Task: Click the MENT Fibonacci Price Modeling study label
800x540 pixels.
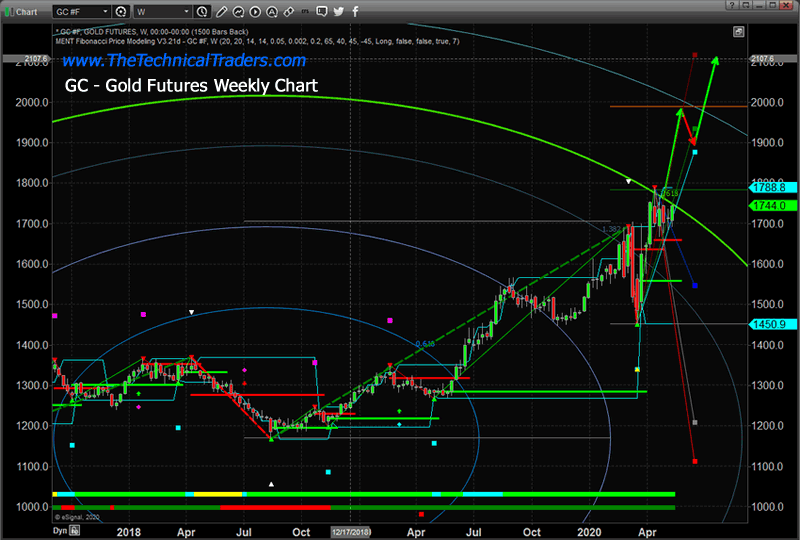Action: point(257,41)
